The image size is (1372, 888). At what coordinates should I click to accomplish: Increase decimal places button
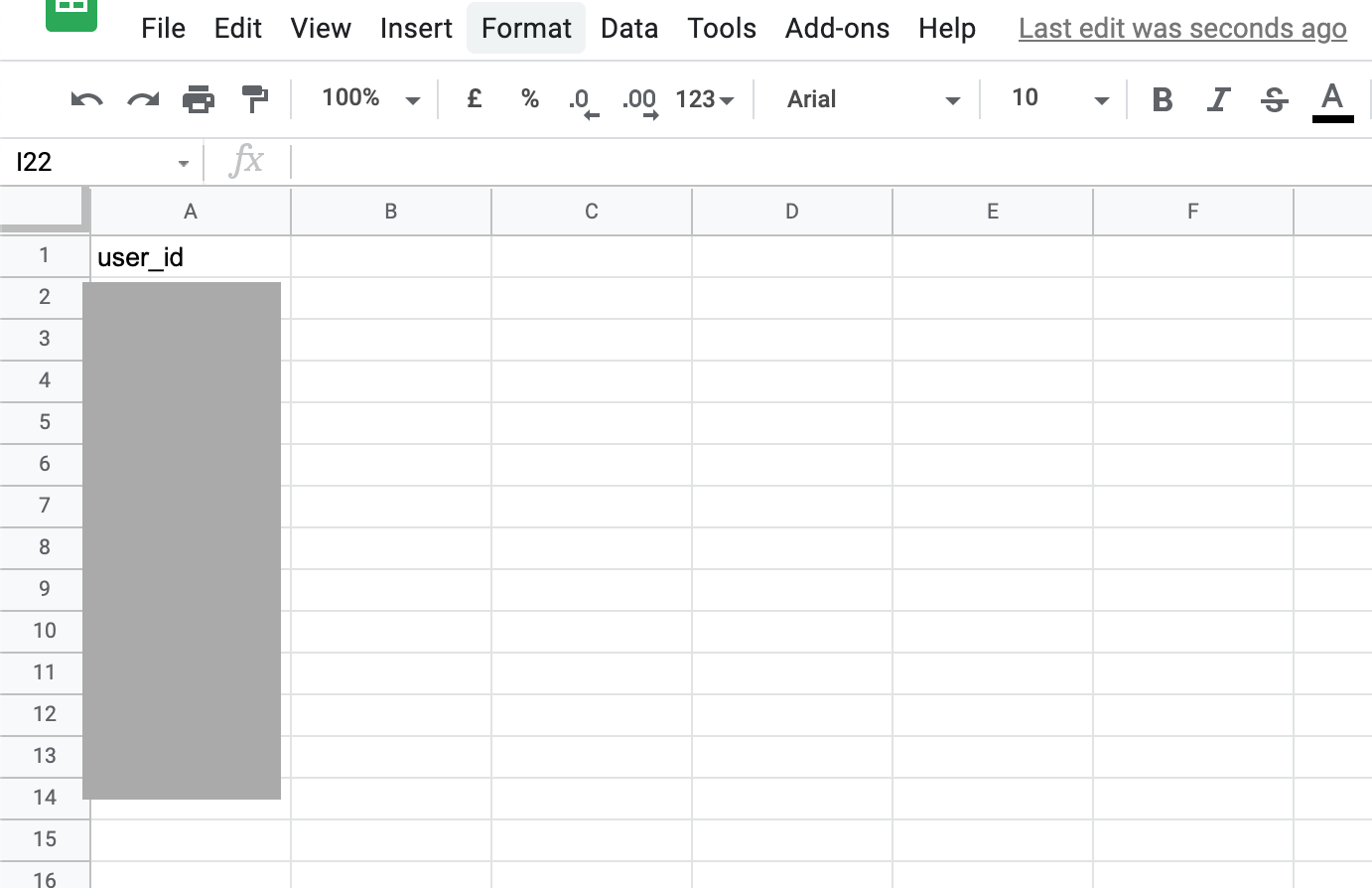pos(640,101)
